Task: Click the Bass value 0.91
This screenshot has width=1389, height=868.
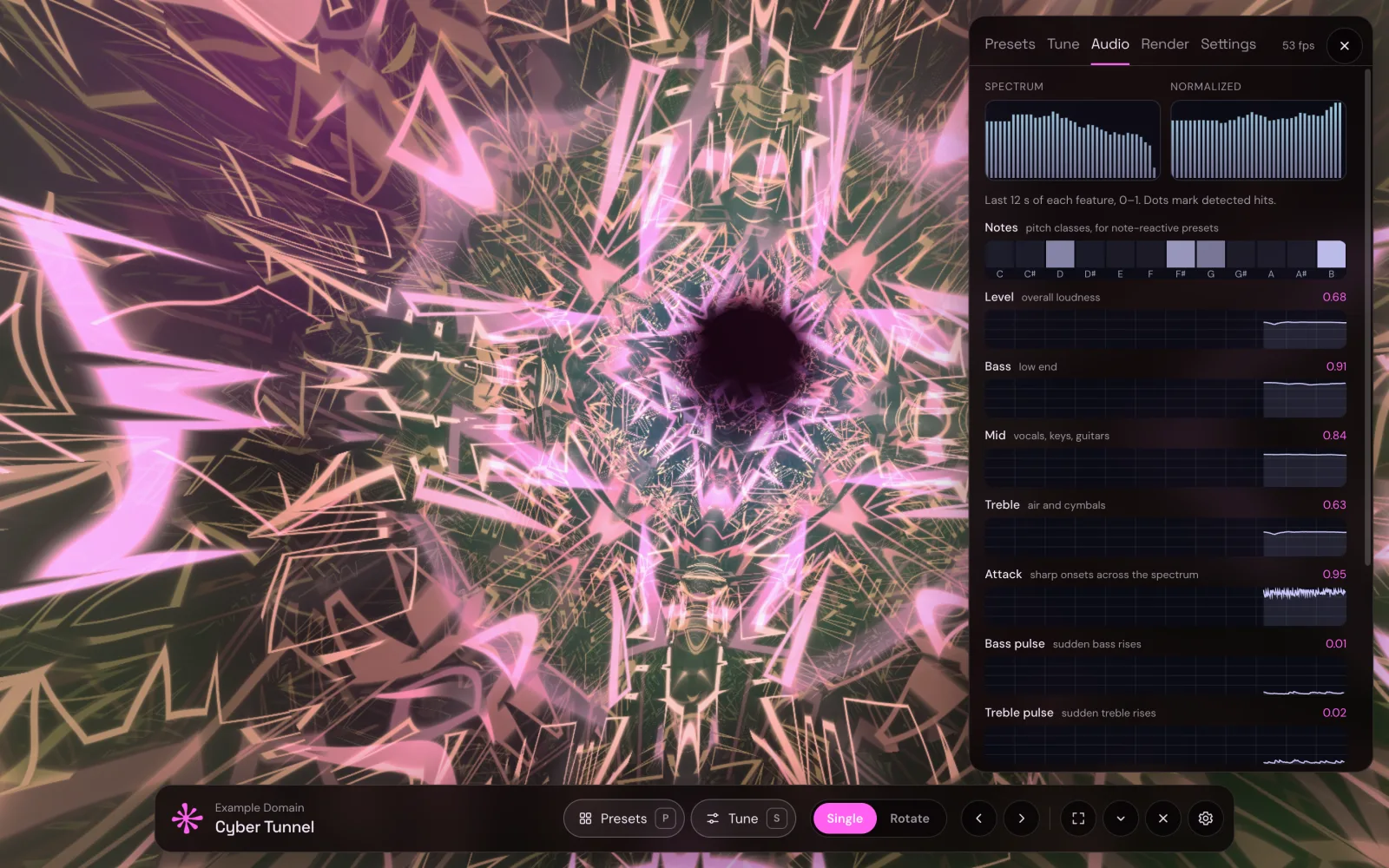Action: (1336, 366)
